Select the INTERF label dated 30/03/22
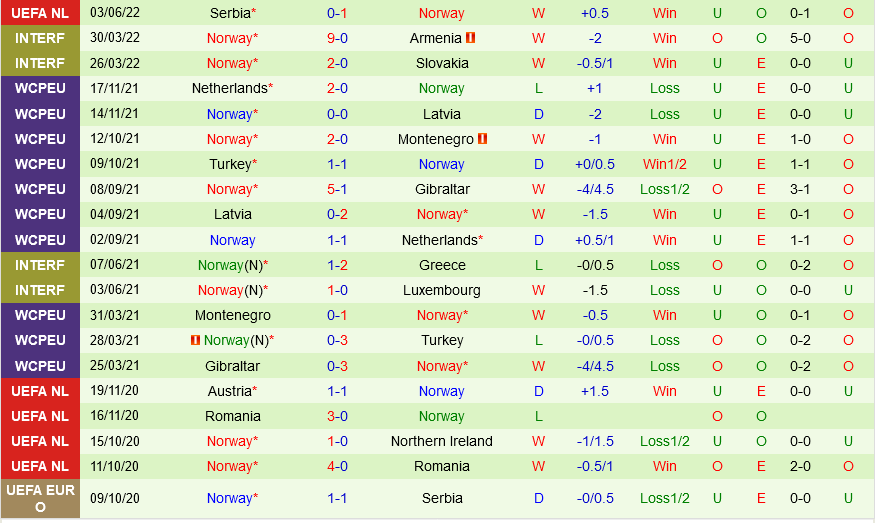Viewport: 875px width, 523px height. click(x=40, y=38)
